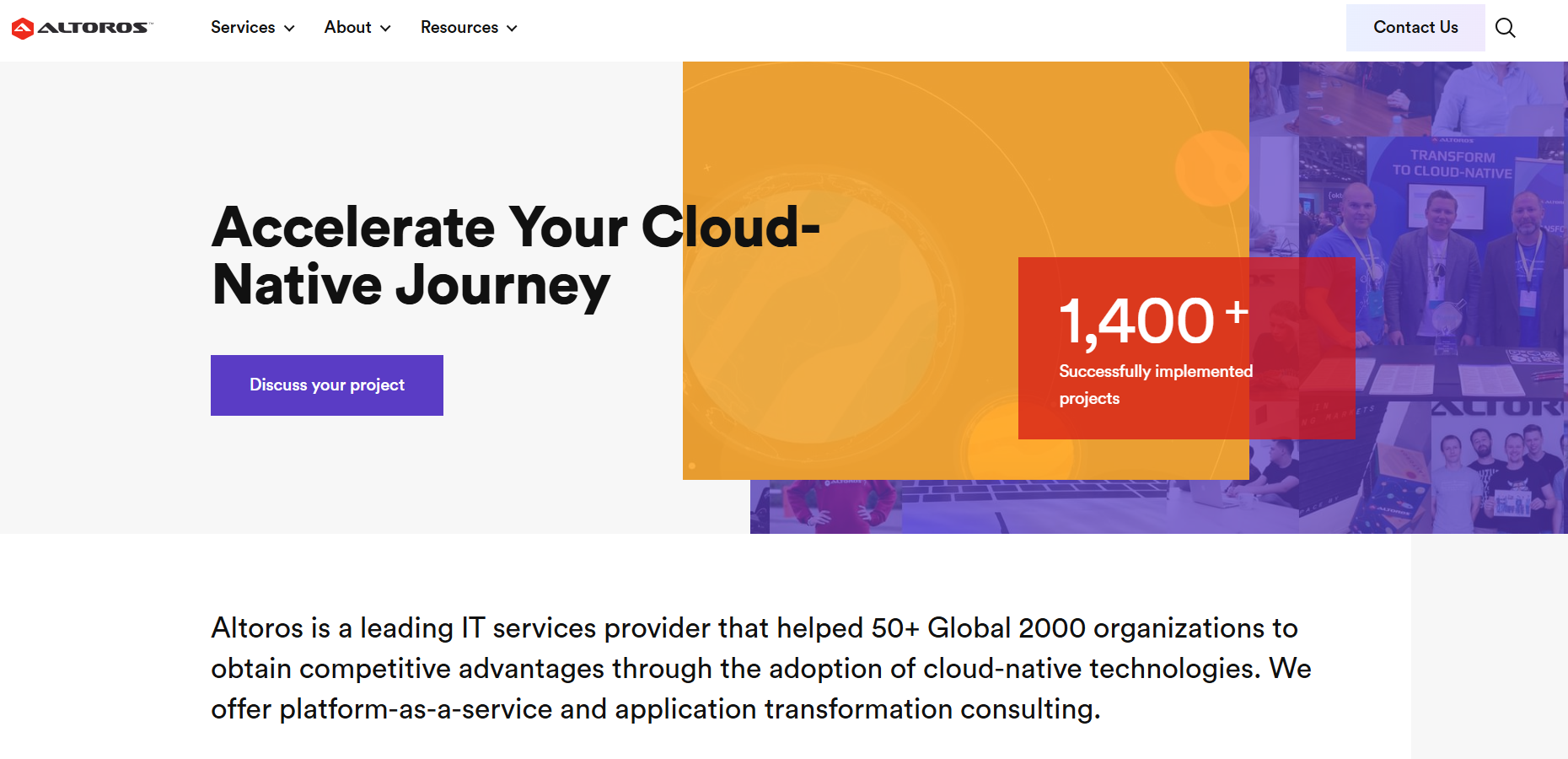Click the Successfully implemented projects caption
Viewport: 1568px width, 759px height.
(x=1155, y=385)
